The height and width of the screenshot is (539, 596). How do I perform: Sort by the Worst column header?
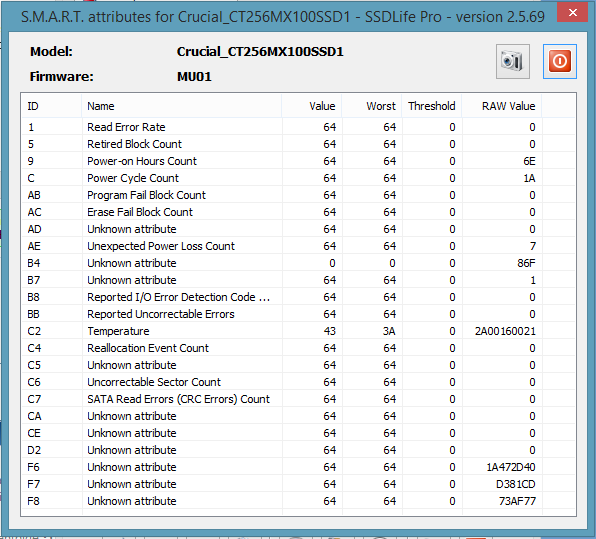pos(371,106)
